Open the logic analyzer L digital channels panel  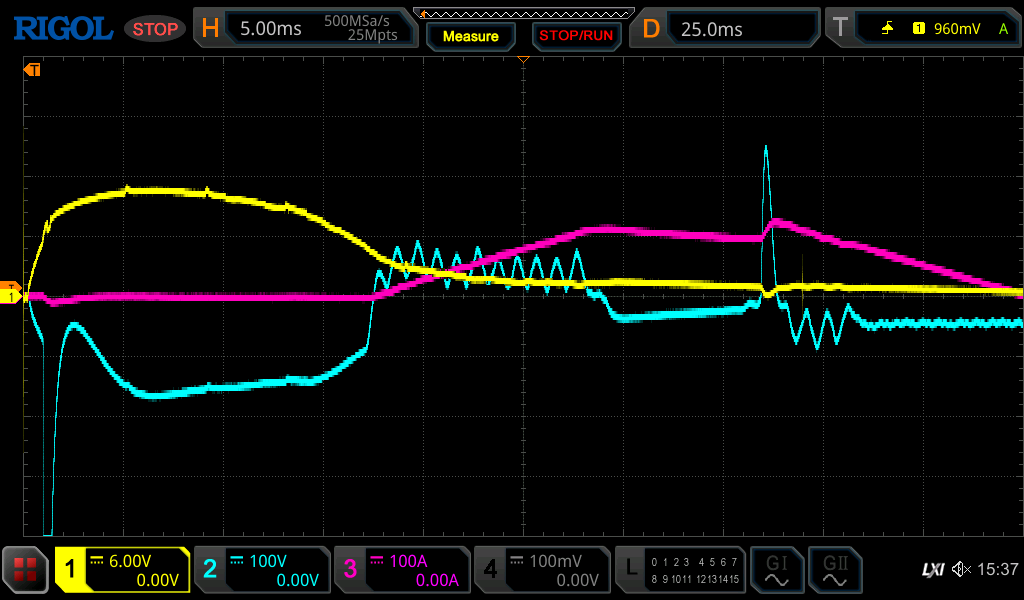pos(681,570)
